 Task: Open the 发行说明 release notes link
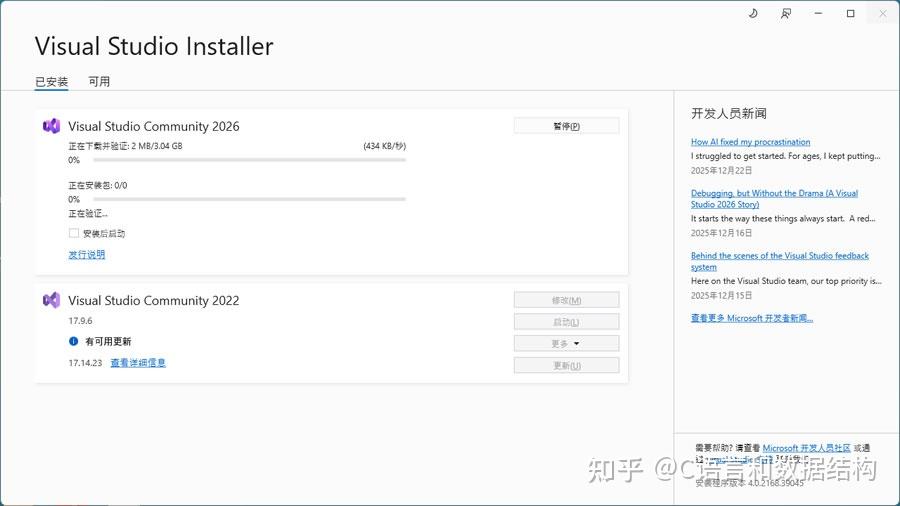(87, 255)
